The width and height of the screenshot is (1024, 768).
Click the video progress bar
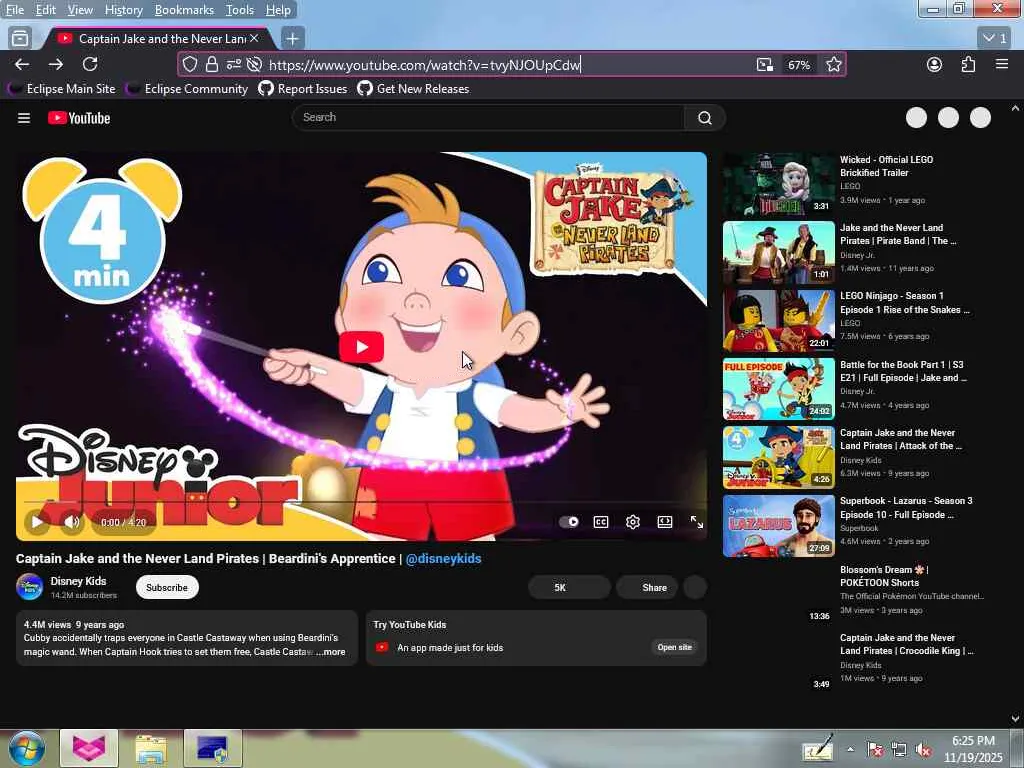[x=361, y=502]
